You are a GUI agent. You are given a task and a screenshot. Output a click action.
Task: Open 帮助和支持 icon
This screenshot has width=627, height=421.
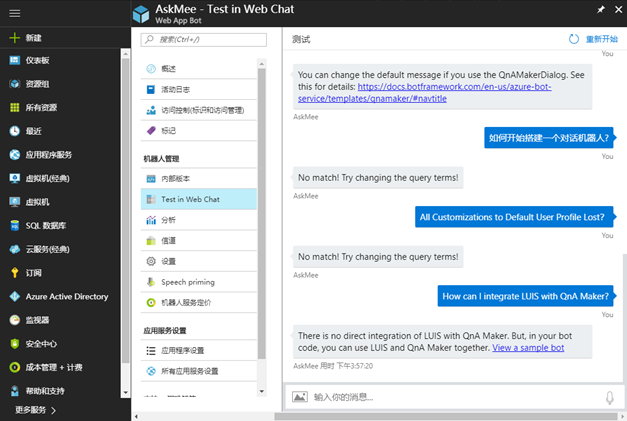14,391
